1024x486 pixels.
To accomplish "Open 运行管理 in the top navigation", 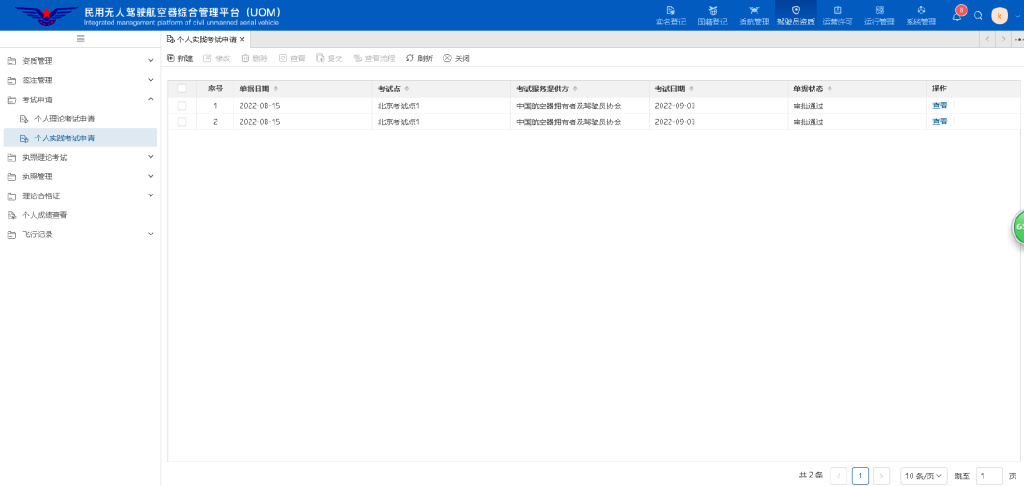I will (x=879, y=15).
